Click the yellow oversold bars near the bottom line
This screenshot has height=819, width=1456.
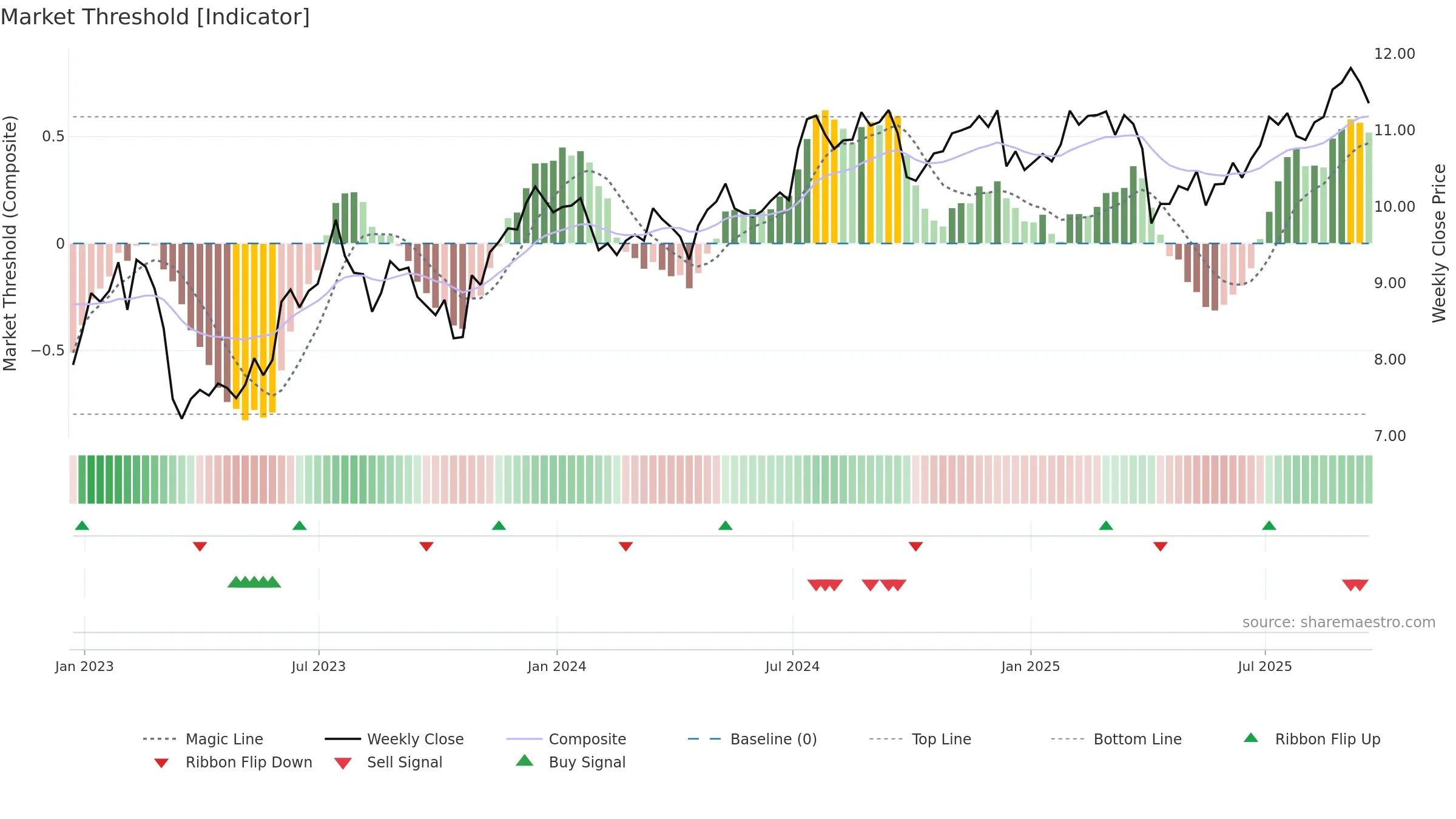pyautogui.click(x=254, y=331)
